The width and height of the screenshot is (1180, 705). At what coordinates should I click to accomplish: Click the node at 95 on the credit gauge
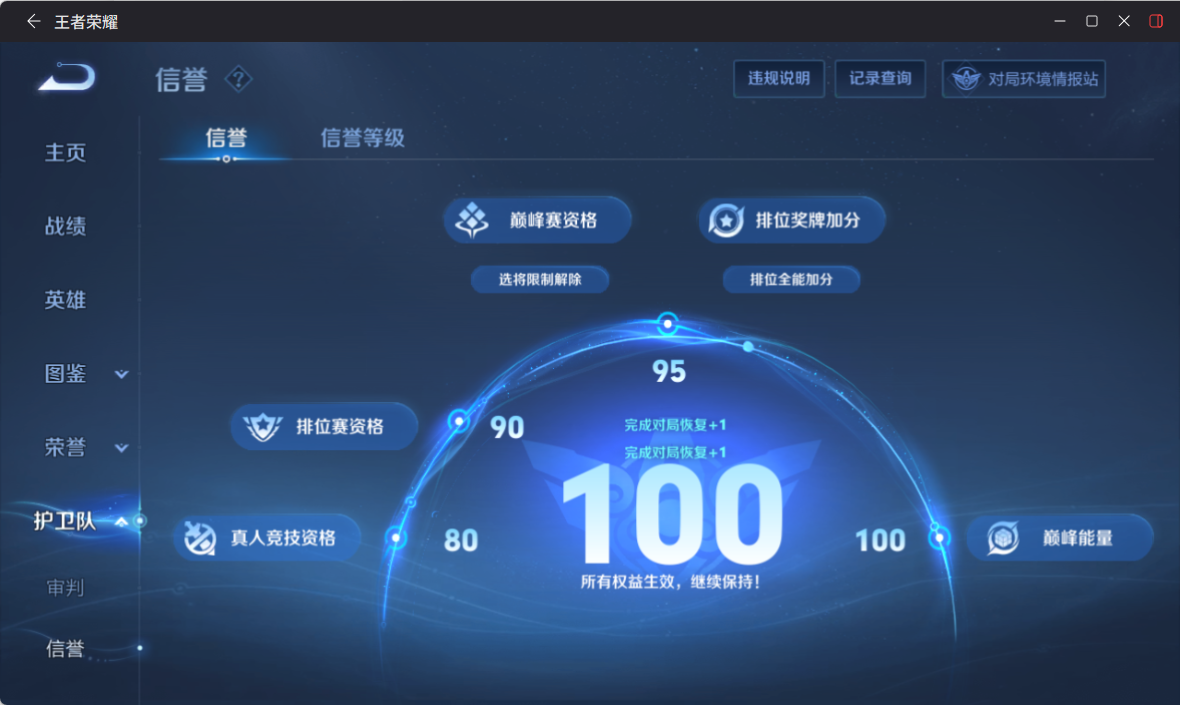(x=666, y=323)
